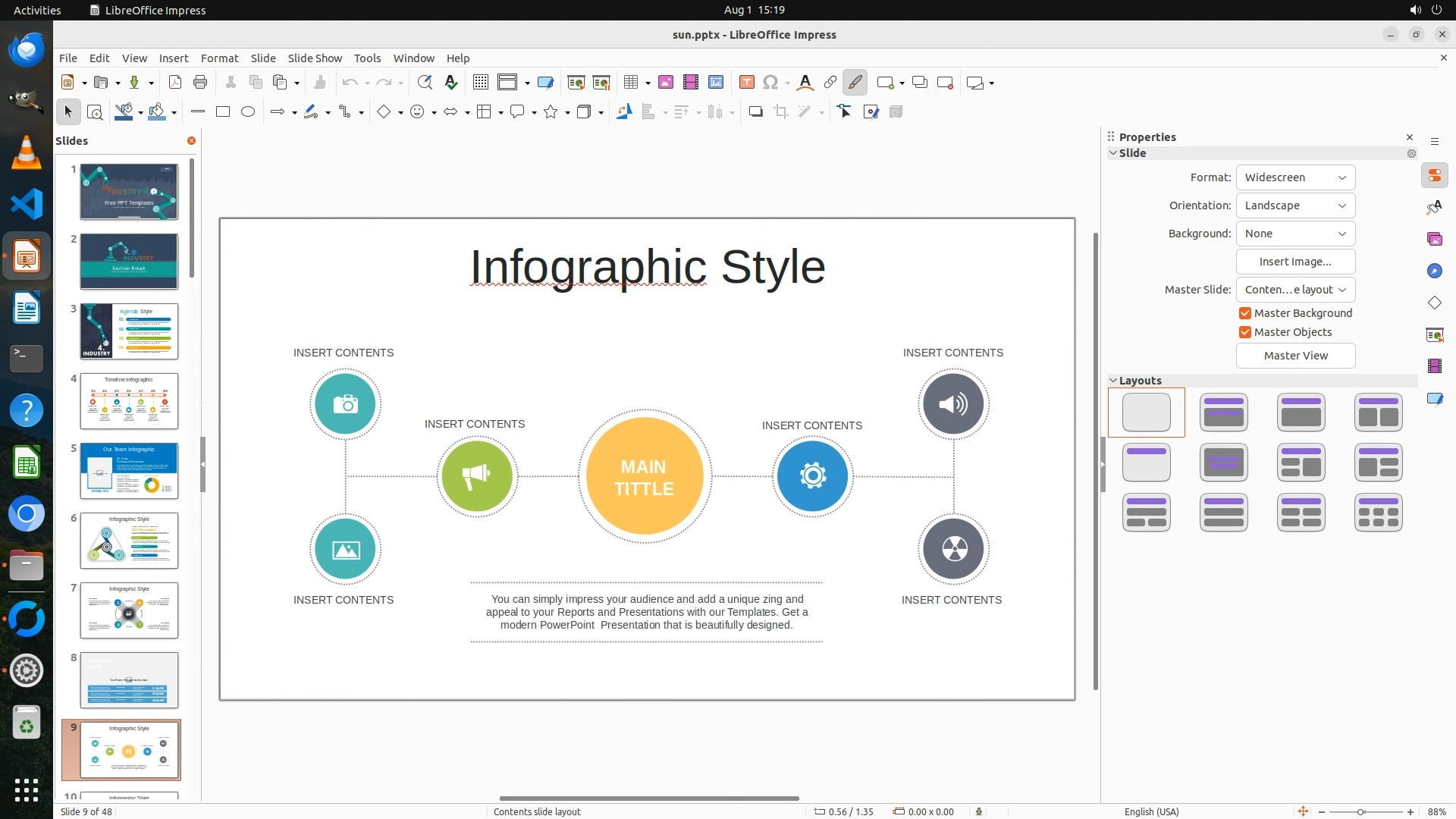Open the Slide Show menu
This screenshot has width=1456, height=819.
[x=315, y=58]
